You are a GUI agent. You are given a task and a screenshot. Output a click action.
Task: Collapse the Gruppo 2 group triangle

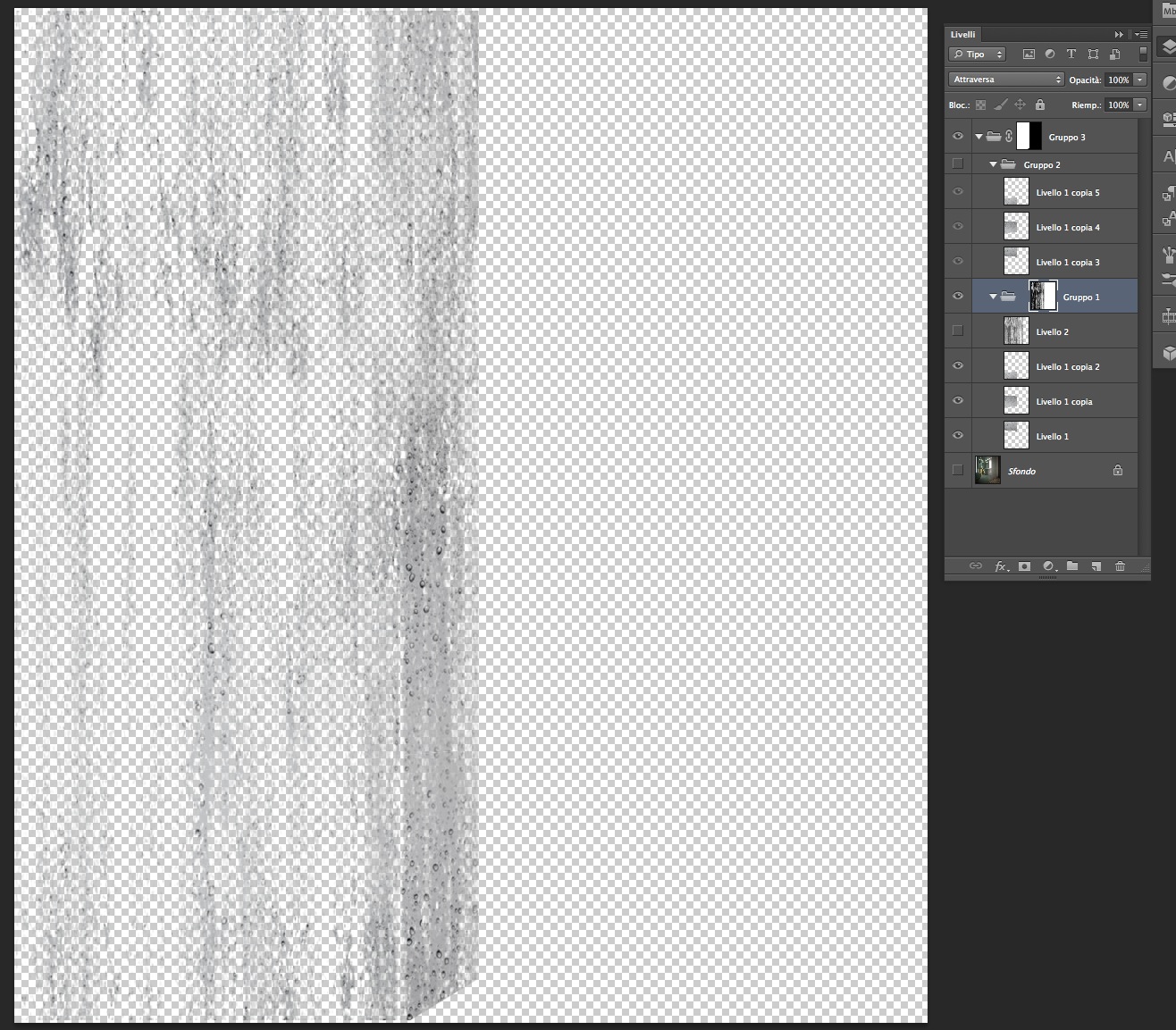[x=993, y=164]
